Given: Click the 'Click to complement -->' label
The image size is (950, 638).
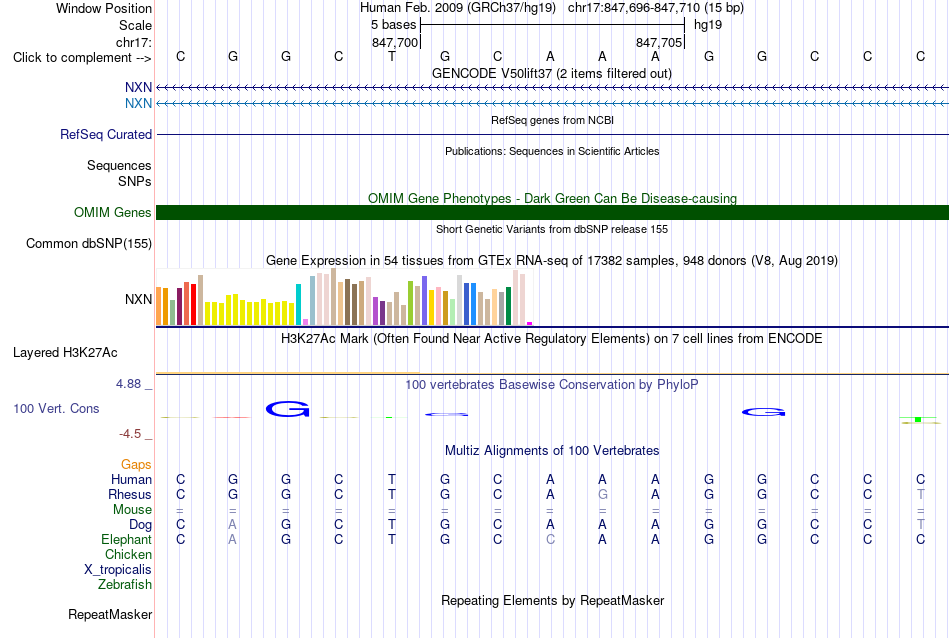Looking at the screenshot, I should click(82, 58).
